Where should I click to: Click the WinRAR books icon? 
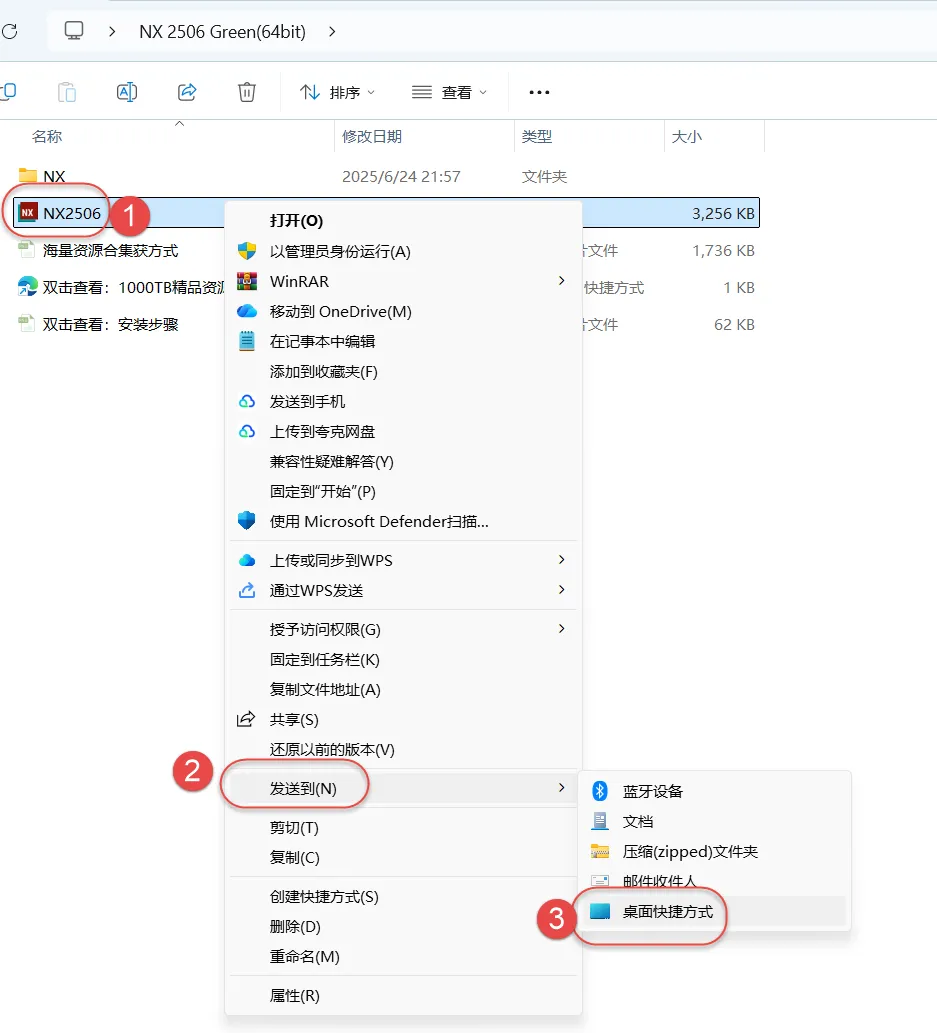point(246,281)
